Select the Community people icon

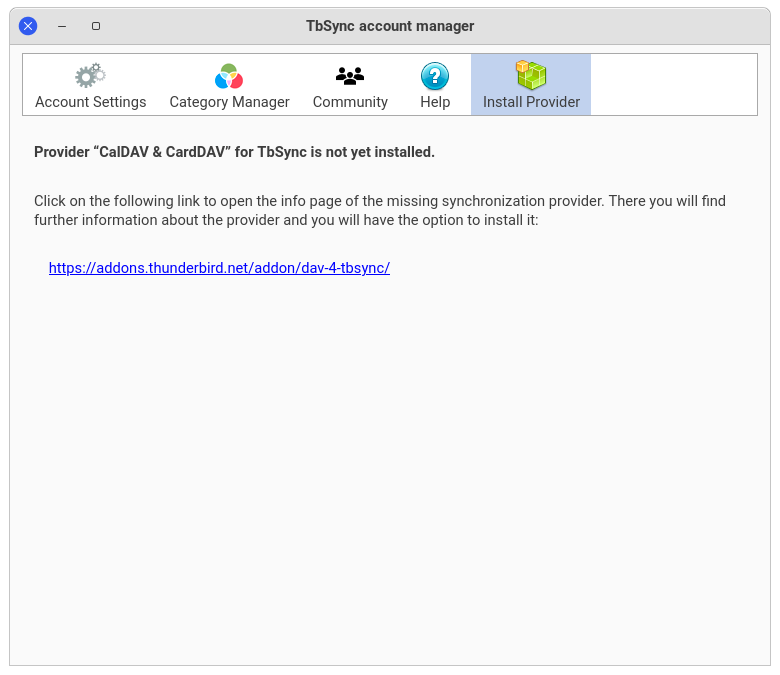click(350, 76)
